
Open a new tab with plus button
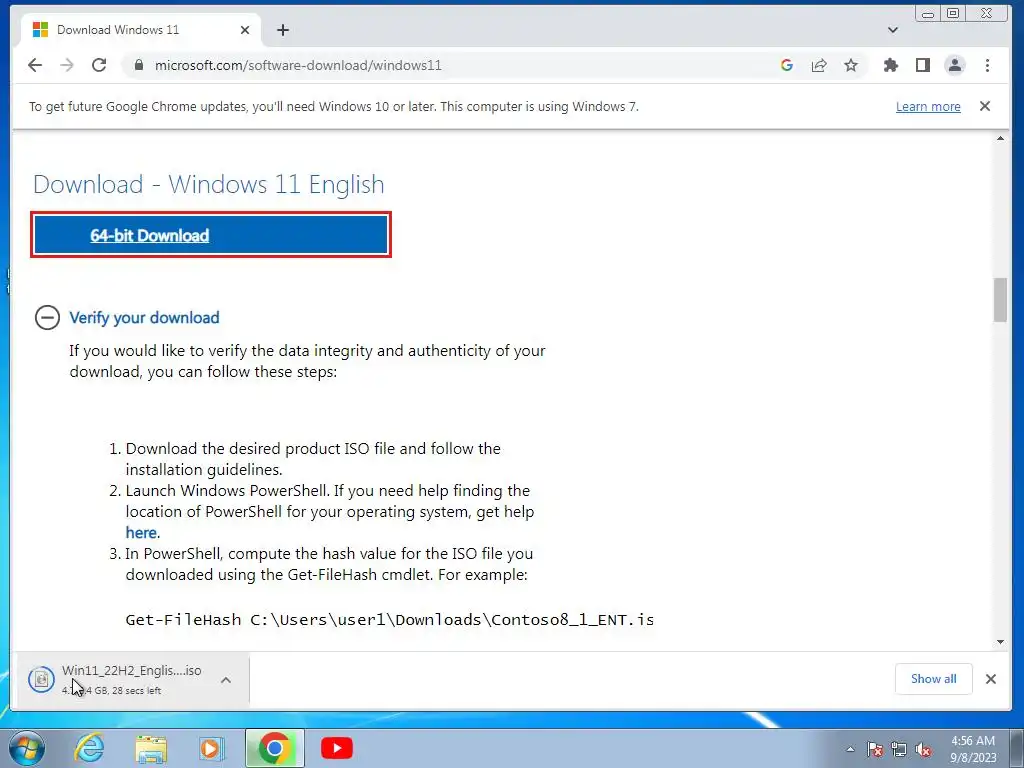pyautogui.click(x=283, y=30)
